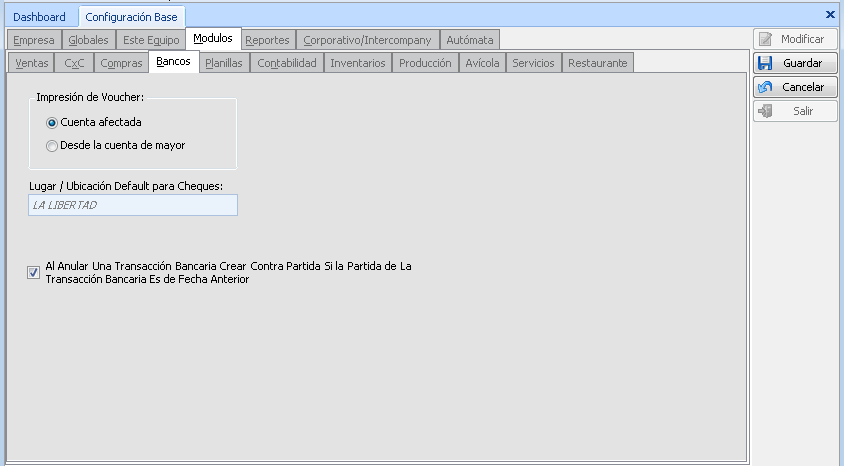This screenshot has width=844, height=466.
Task: Click the Cancelar button's undo arrow icon
Action: [766, 87]
